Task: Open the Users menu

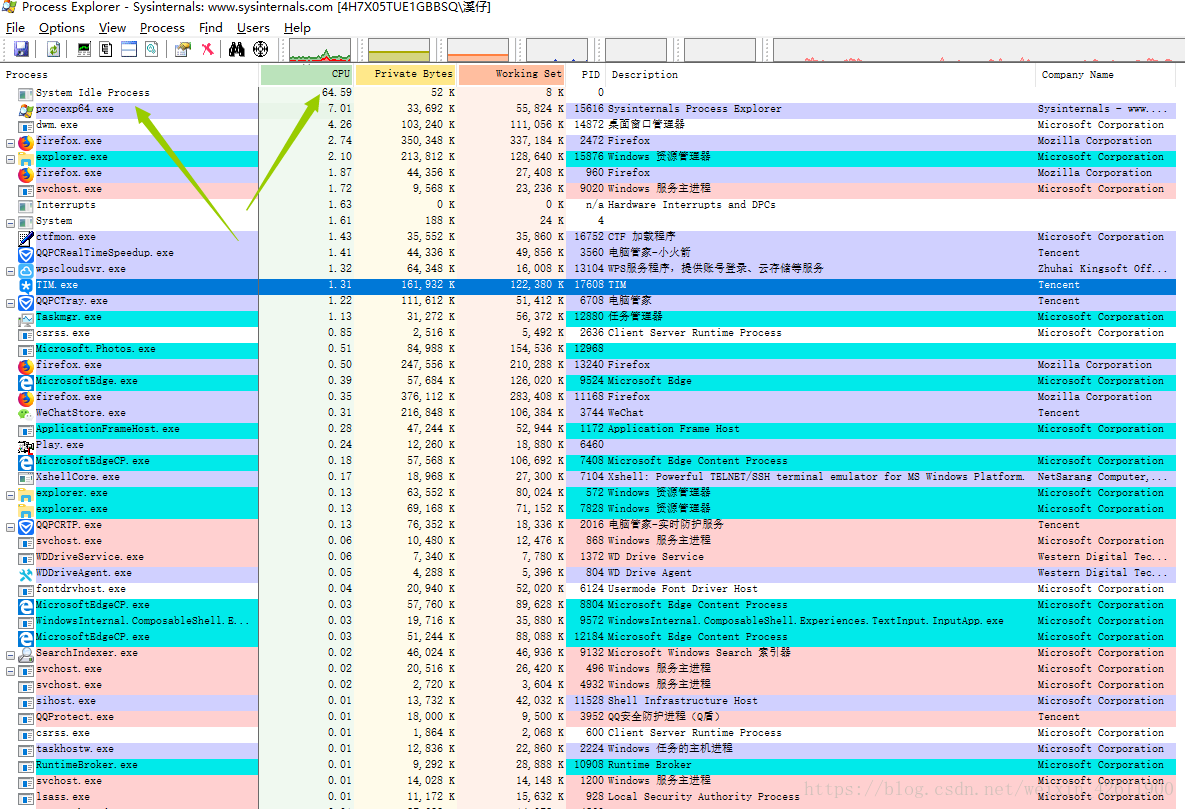Action: click(x=253, y=28)
